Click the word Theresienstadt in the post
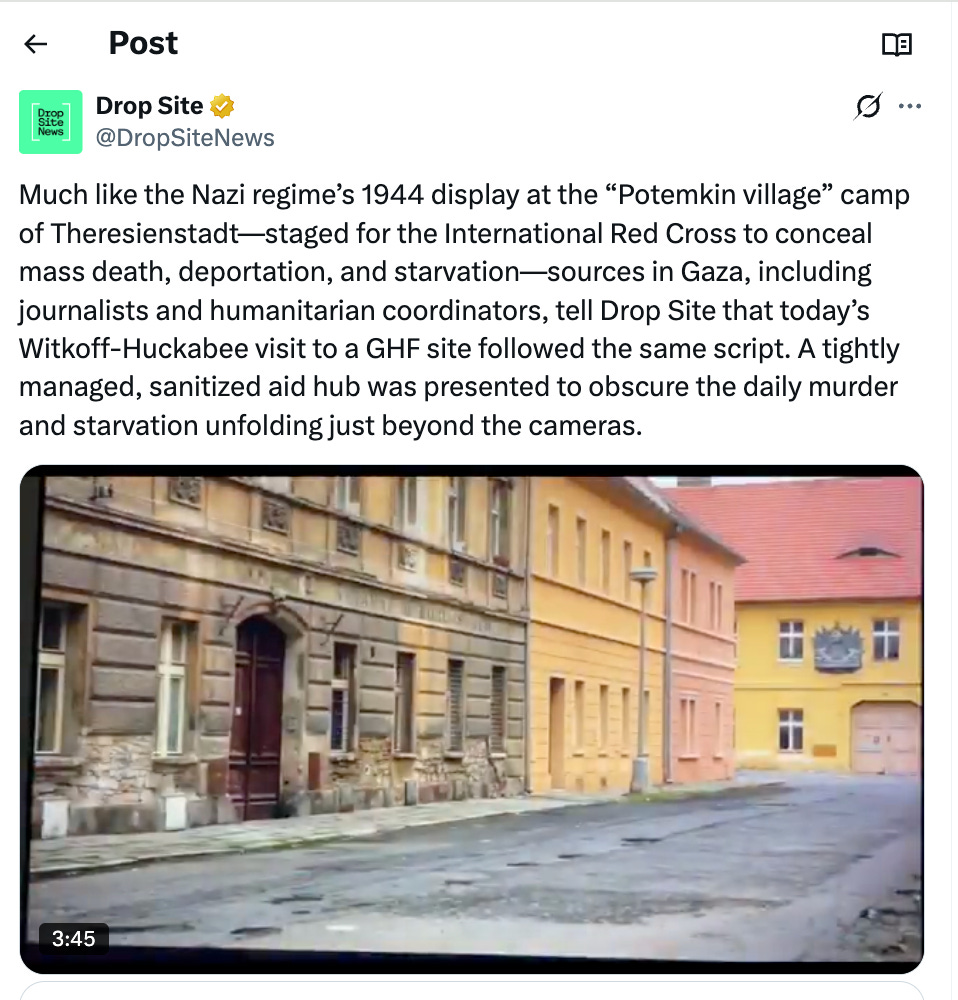958x1000 pixels. pos(145,233)
